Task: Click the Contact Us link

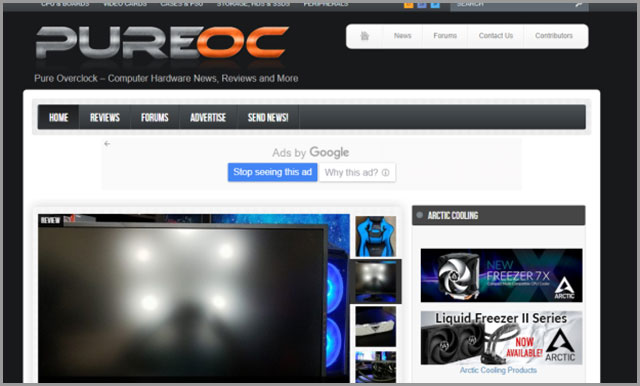Action: [496, 36]
